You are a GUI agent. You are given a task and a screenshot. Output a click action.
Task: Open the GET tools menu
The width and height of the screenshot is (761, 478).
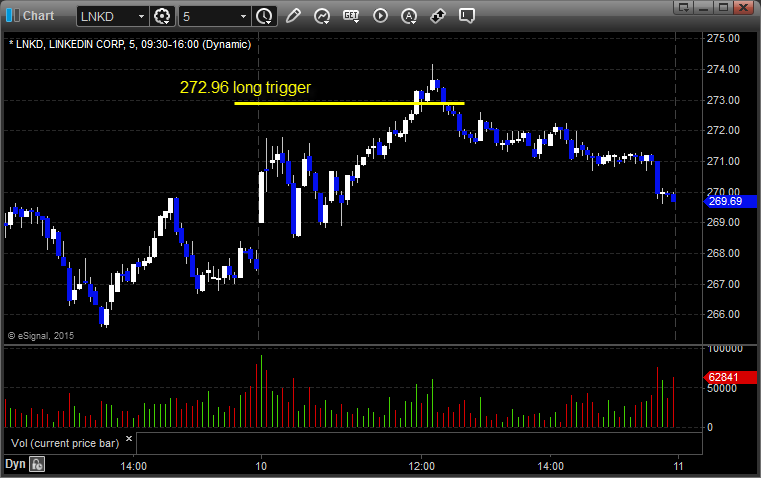(x=351, y=16)
